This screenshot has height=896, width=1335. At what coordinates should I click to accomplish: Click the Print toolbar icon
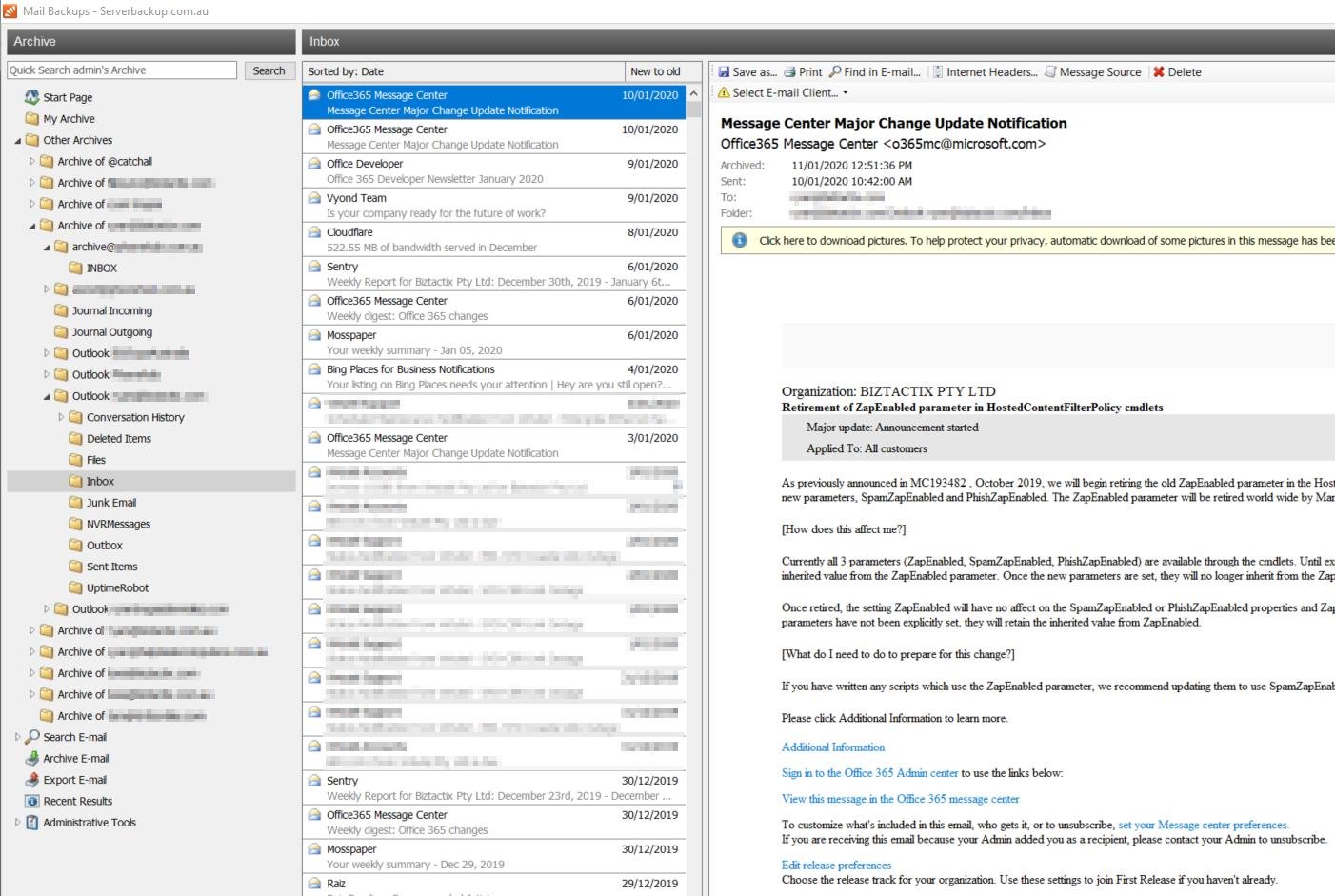789,71
